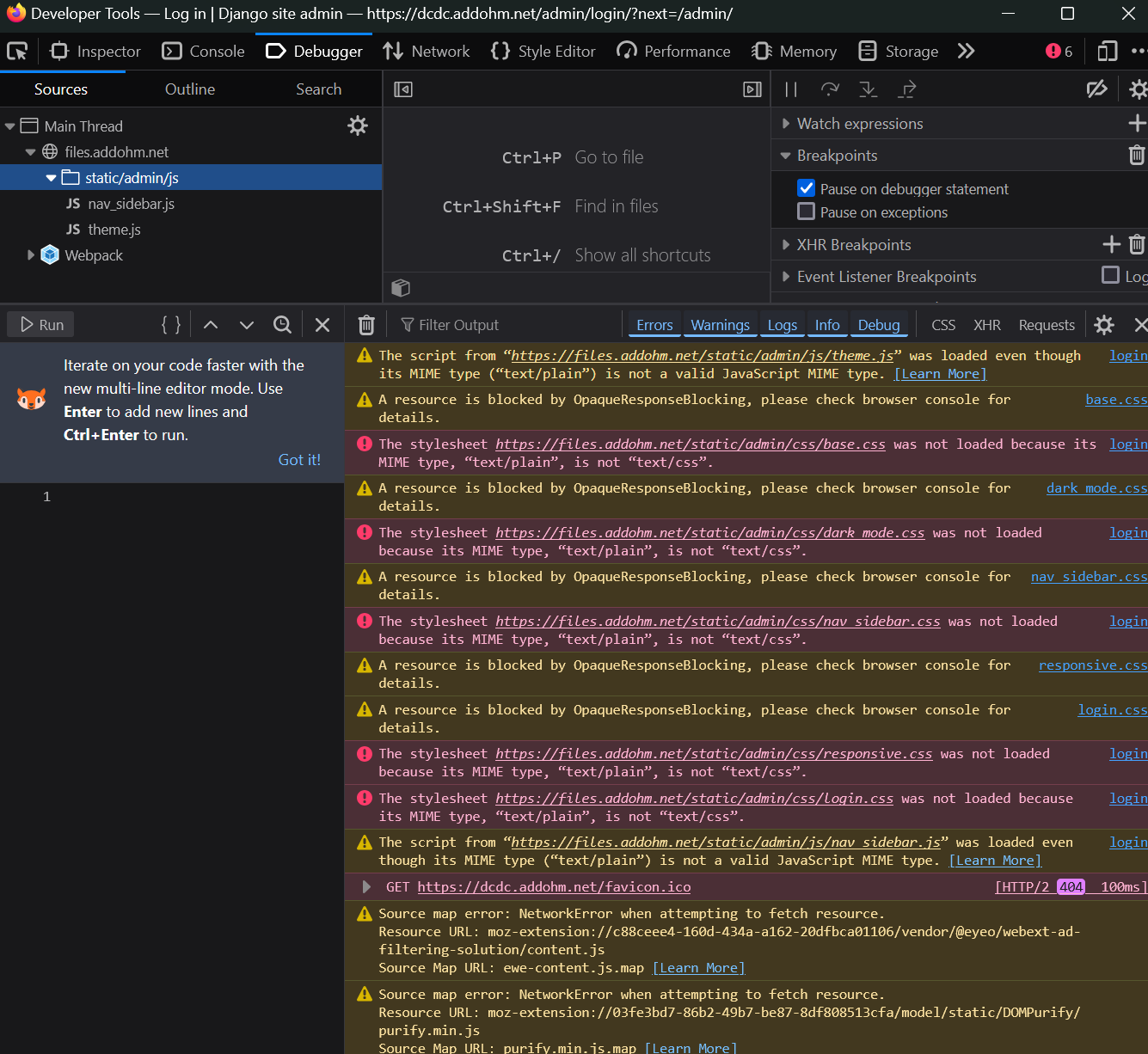Toggle Log checkbox for event listeners

click(x=1111, y=275)
